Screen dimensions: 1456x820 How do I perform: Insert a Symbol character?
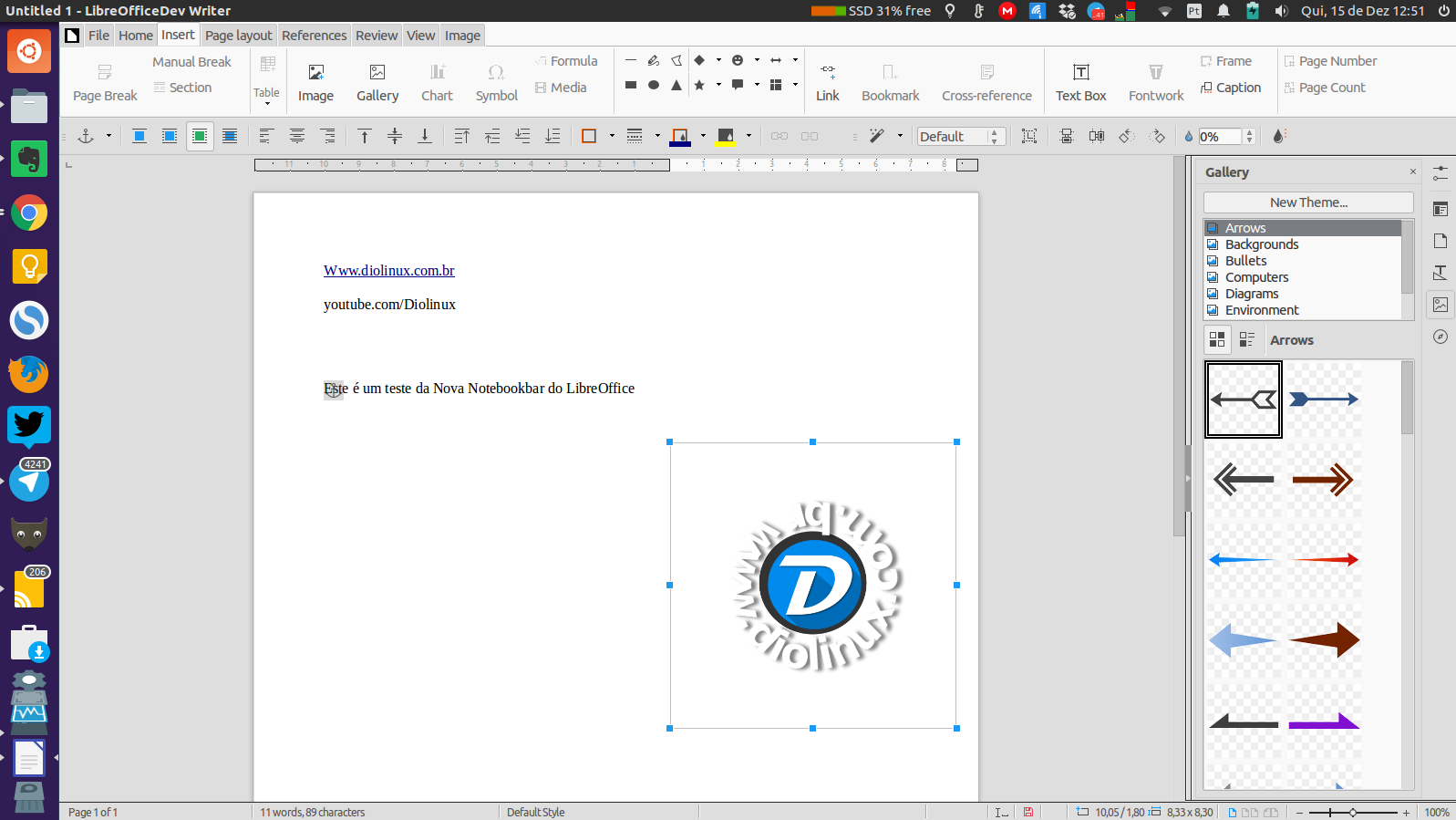coord(496,82)
